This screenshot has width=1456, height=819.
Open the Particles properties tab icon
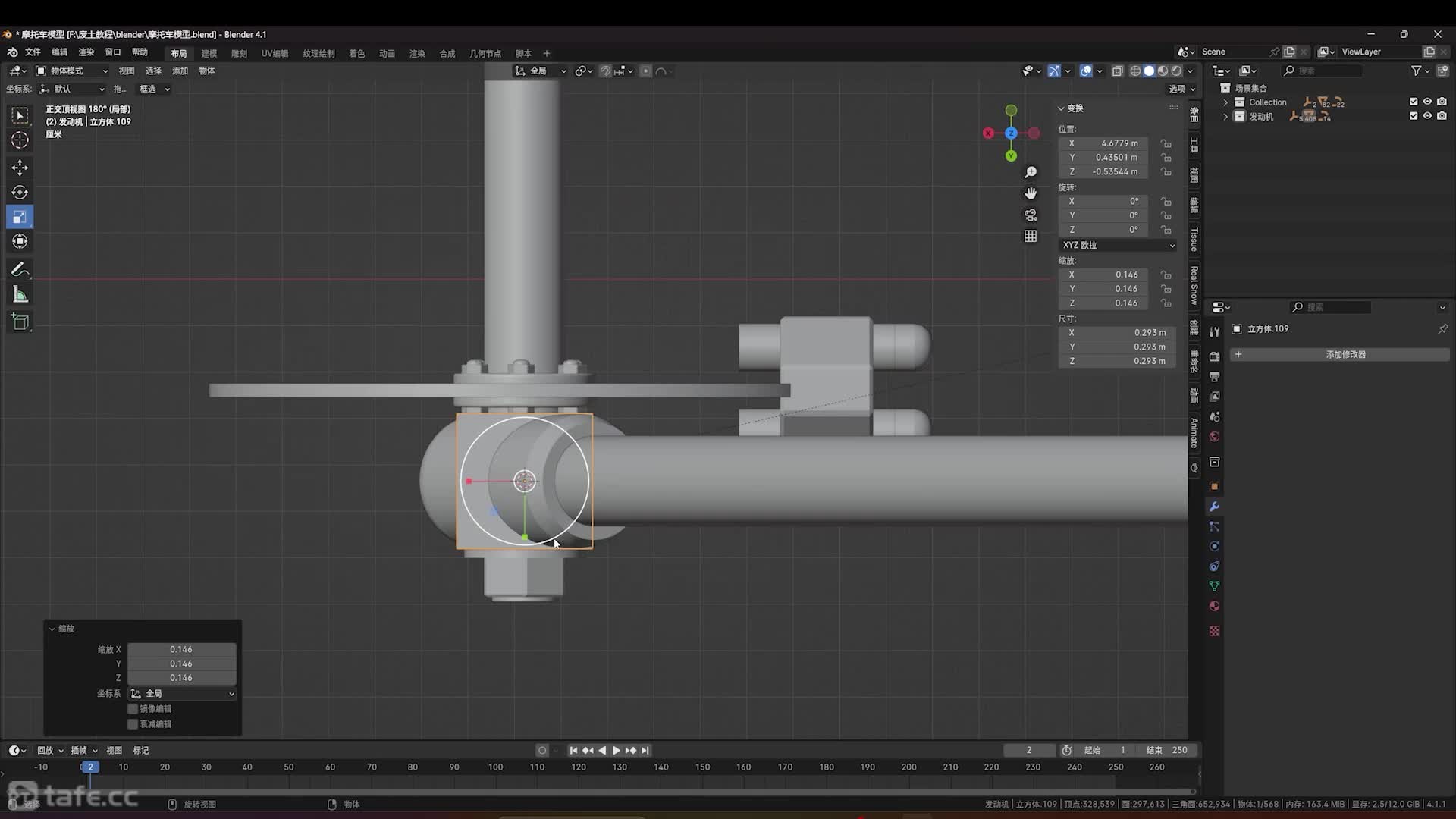[x=1214, y=527]
